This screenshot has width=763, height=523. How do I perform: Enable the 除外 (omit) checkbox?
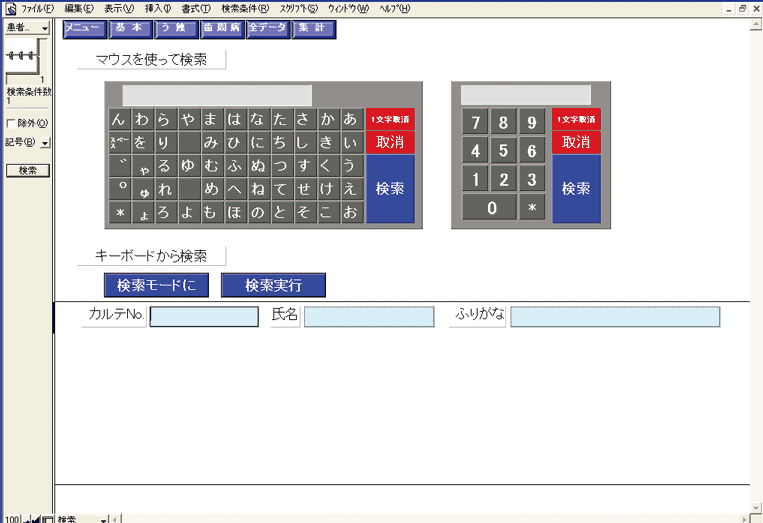tap(11, 123)
